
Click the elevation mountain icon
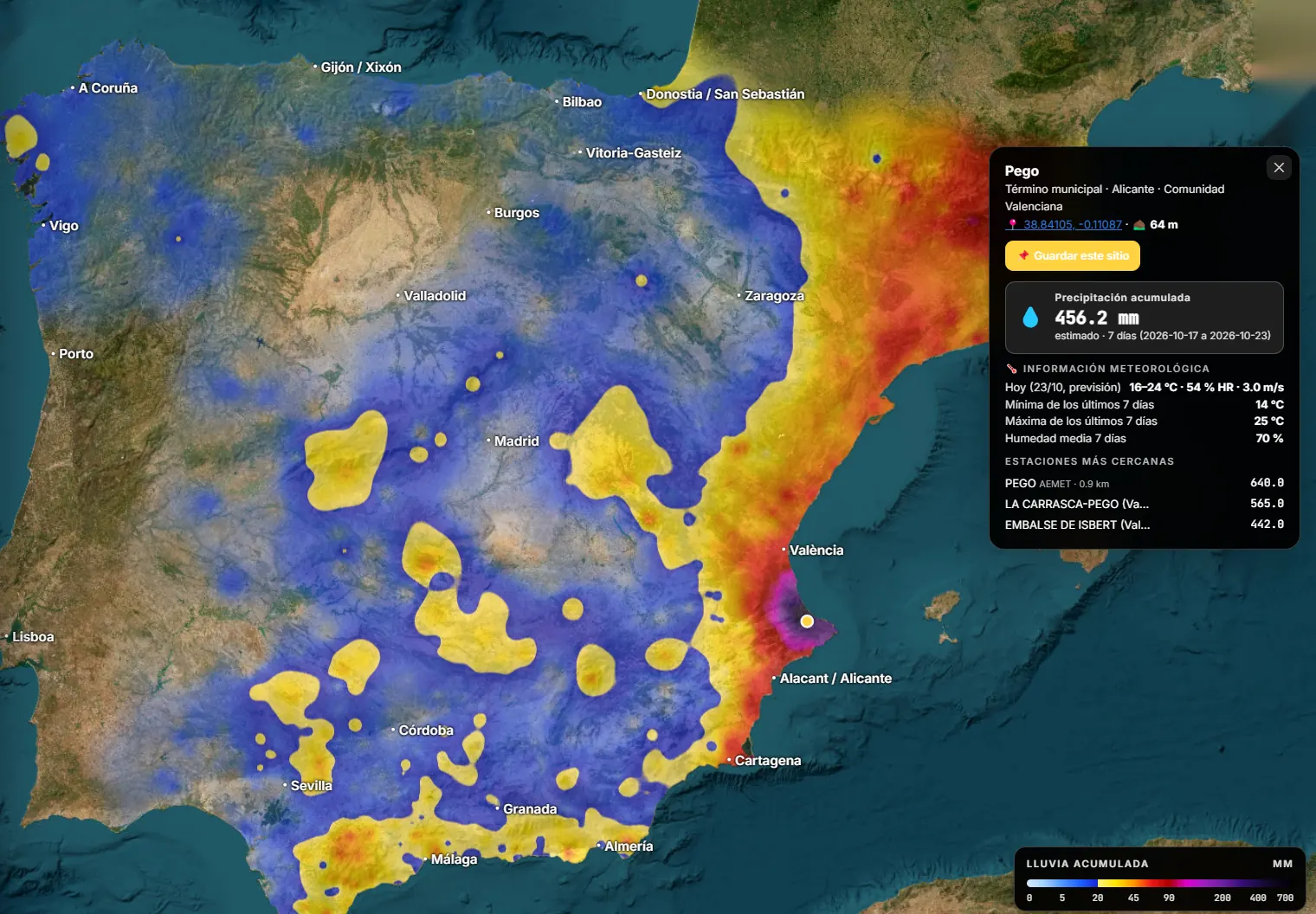click(1139, 225)
